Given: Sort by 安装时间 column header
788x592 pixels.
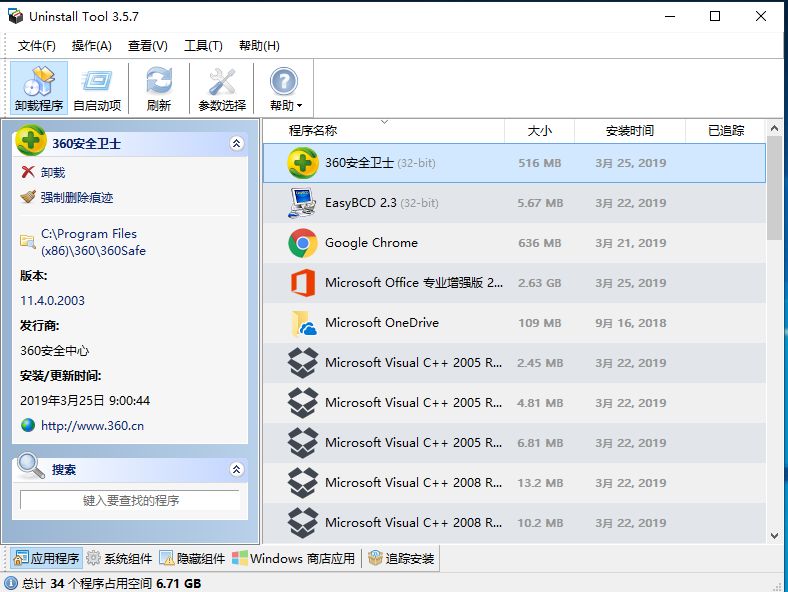Looking at the screenshot, I should 630,131.
